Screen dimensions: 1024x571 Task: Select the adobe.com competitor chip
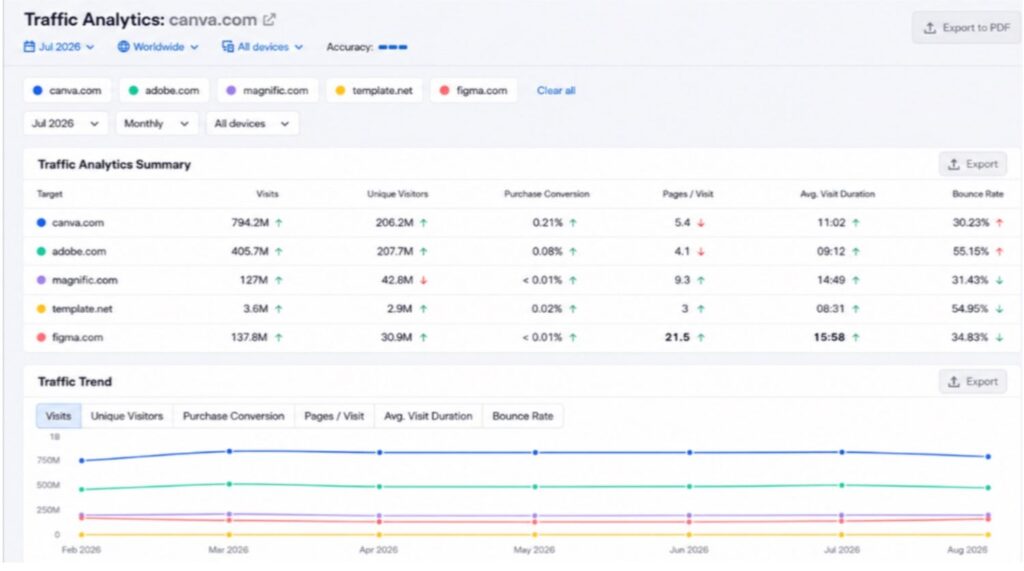[x=164, y=91]
